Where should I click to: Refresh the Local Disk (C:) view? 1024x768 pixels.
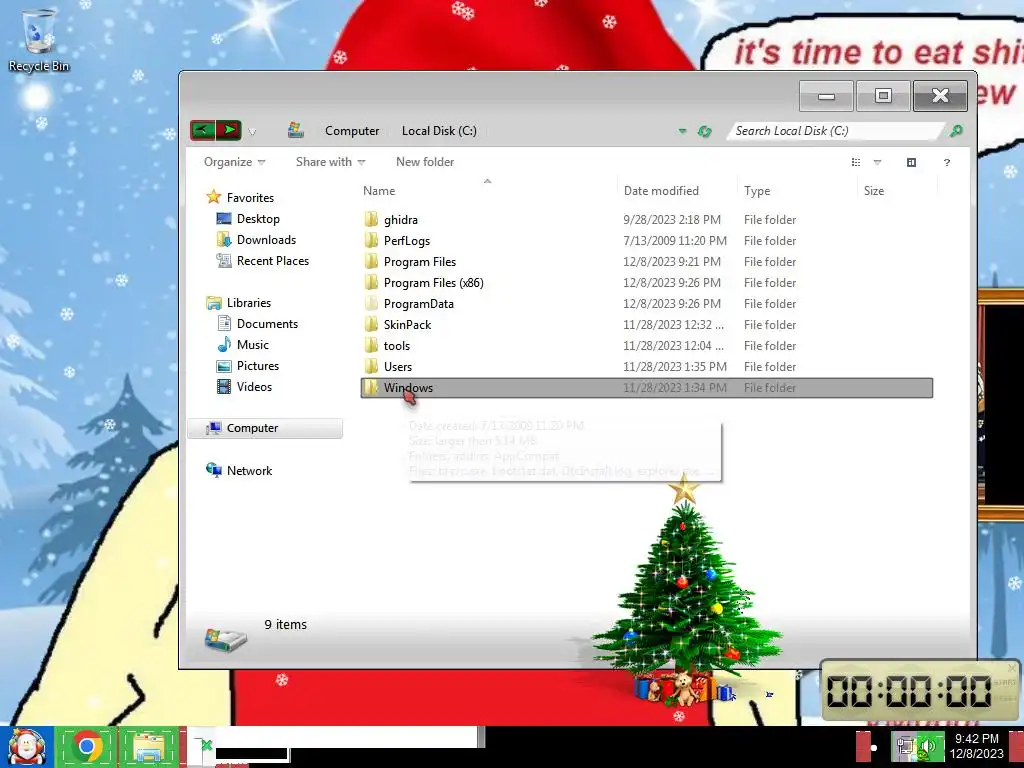coord(704,131)
